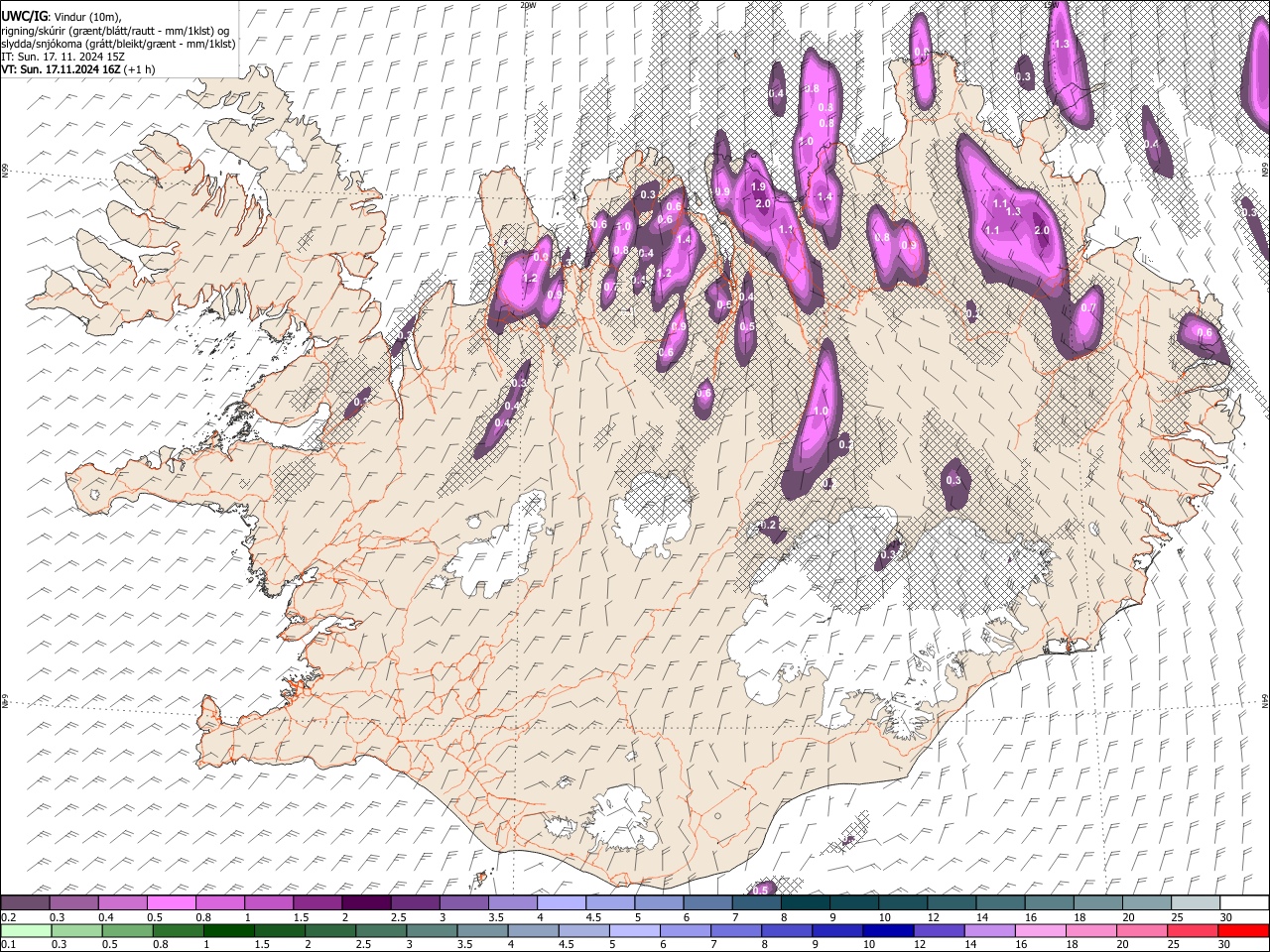Pick the dark green swatch labeled 1 in rain legend
Screen dimensions: 1270x952
tap(227, 930)
